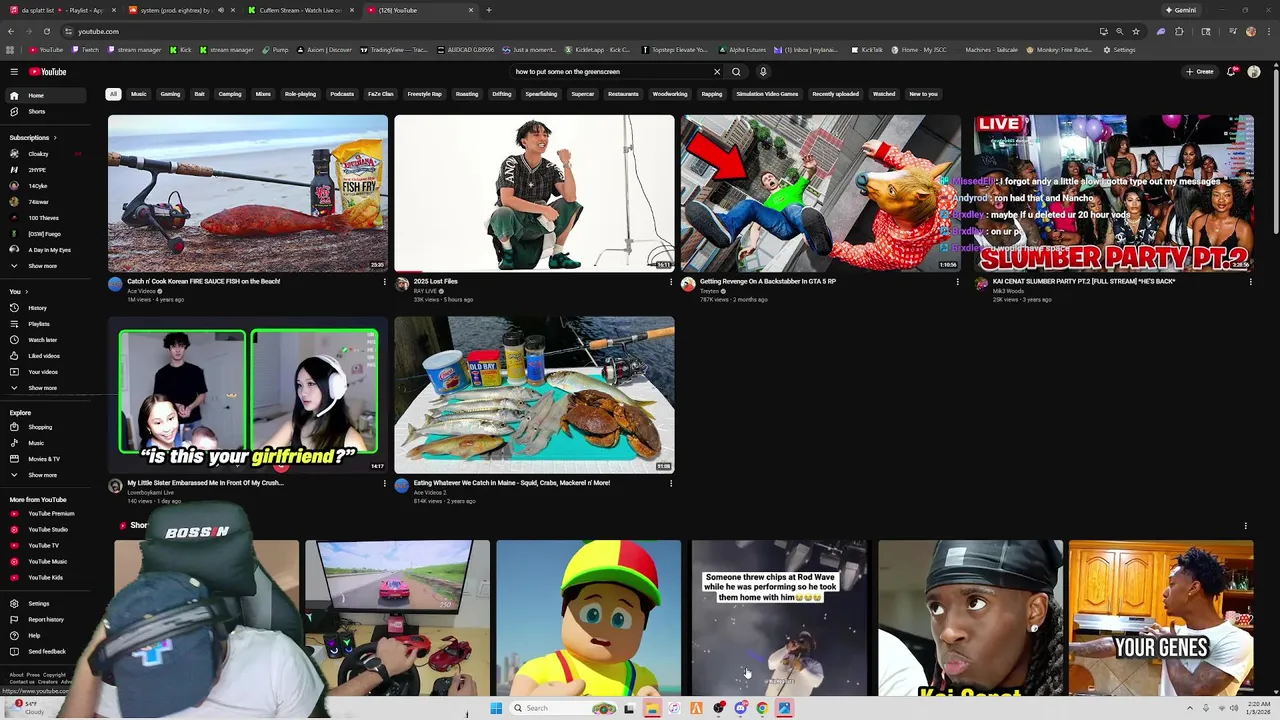Open YouTube Kids in the sidebar
The image size is (1280, 720).
coord(45,578)
